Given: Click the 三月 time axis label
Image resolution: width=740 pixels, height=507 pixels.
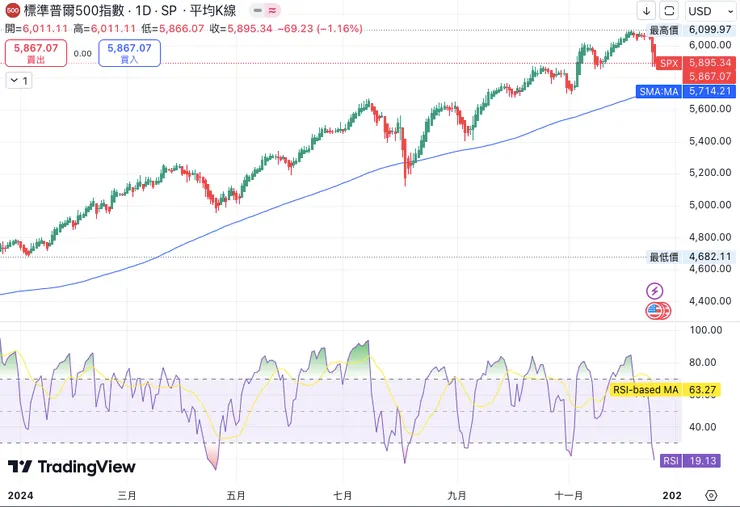Looking at the screenshot, I should 127,495.
